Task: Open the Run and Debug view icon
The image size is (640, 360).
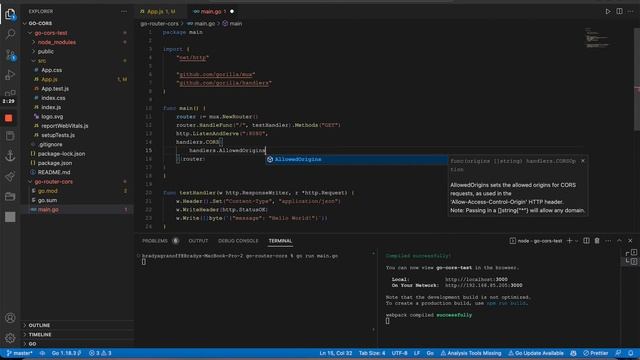Action: [x=10, y=75]
